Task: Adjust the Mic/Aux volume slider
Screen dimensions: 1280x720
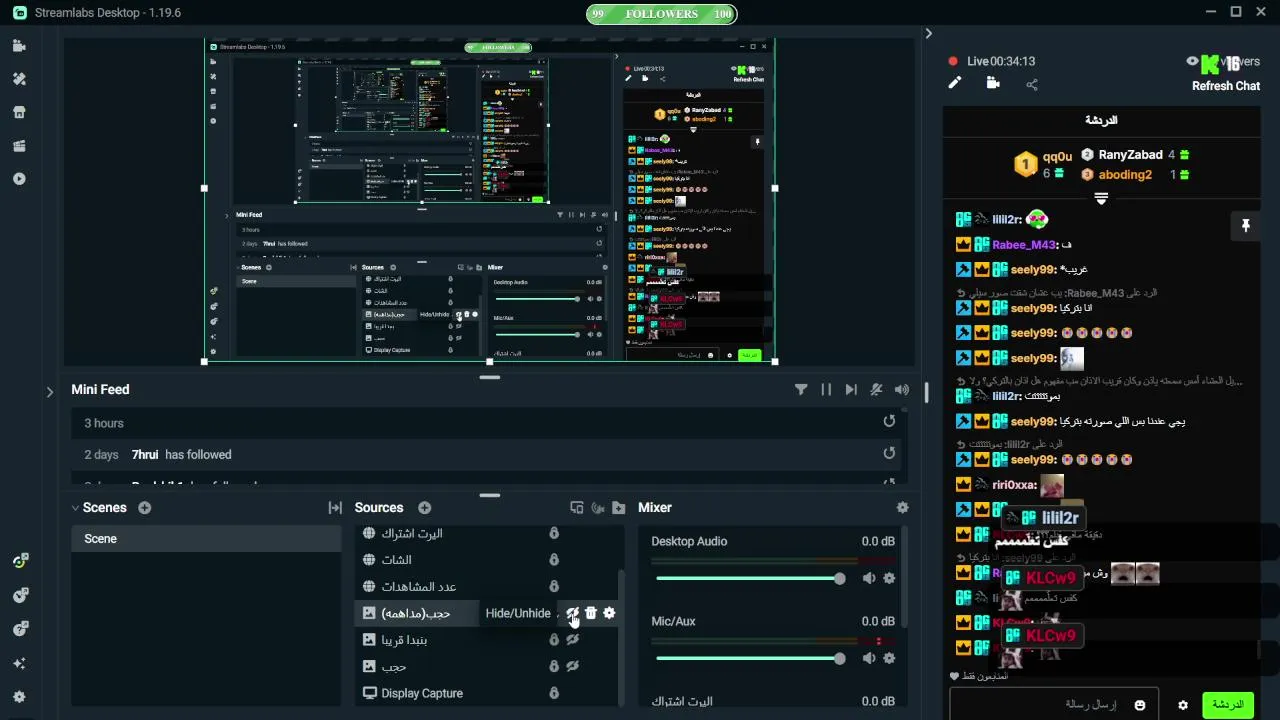Action: tap(750, 658)
